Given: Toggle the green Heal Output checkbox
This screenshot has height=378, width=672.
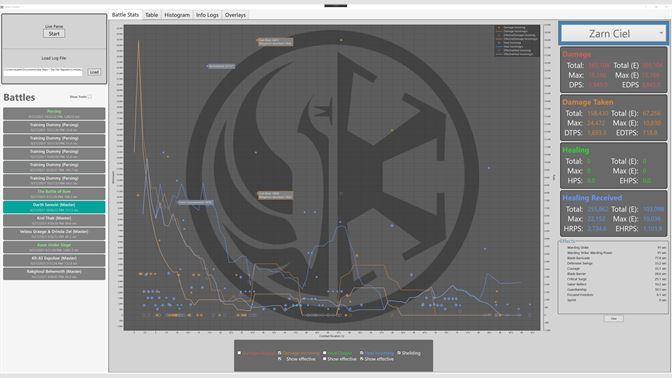Looking at the screenshot, I should pyautogui.click(x=324, y=353).
